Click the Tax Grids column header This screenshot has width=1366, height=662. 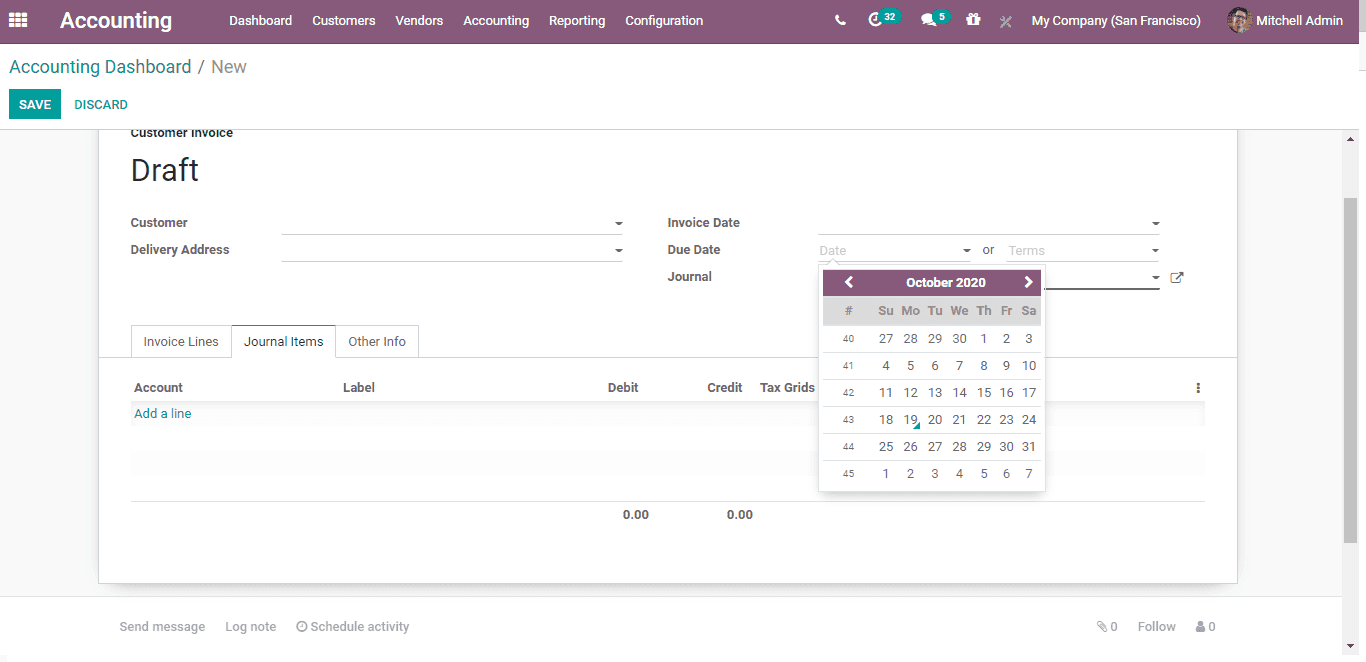coord(788,388)
